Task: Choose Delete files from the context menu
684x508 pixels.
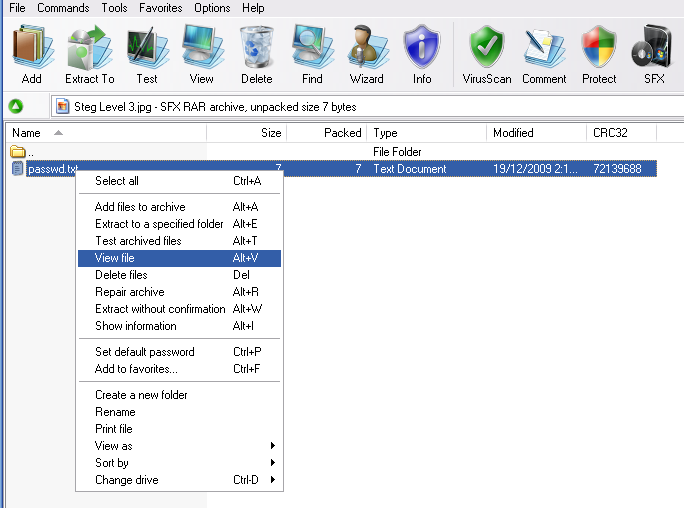Action: click(179, 275)
